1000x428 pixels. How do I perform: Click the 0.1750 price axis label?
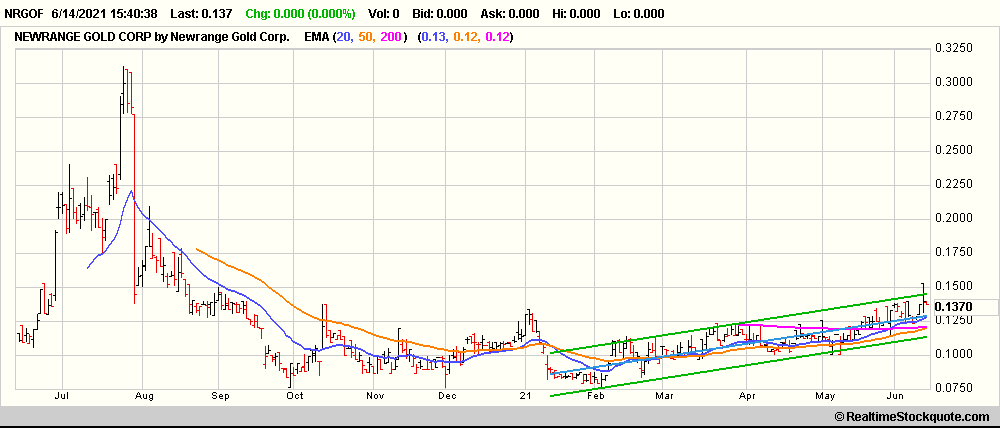click(953, 253)
